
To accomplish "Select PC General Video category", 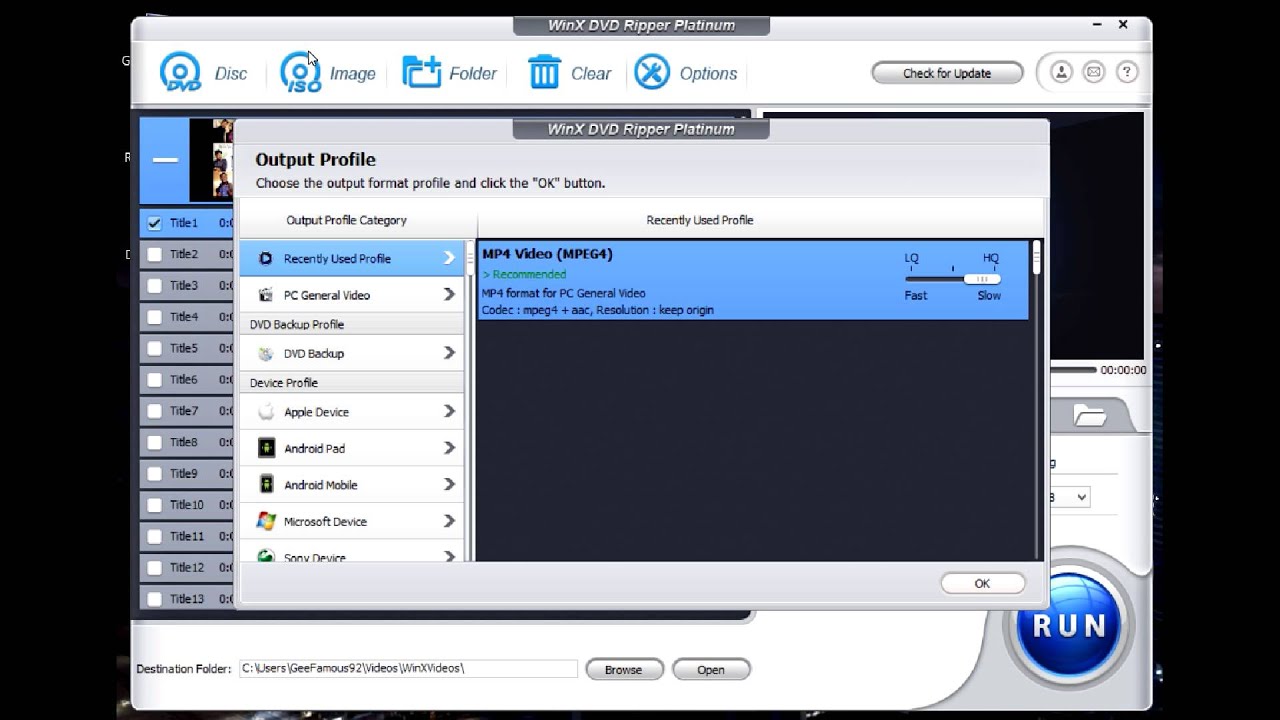I will tap(352, 295).
